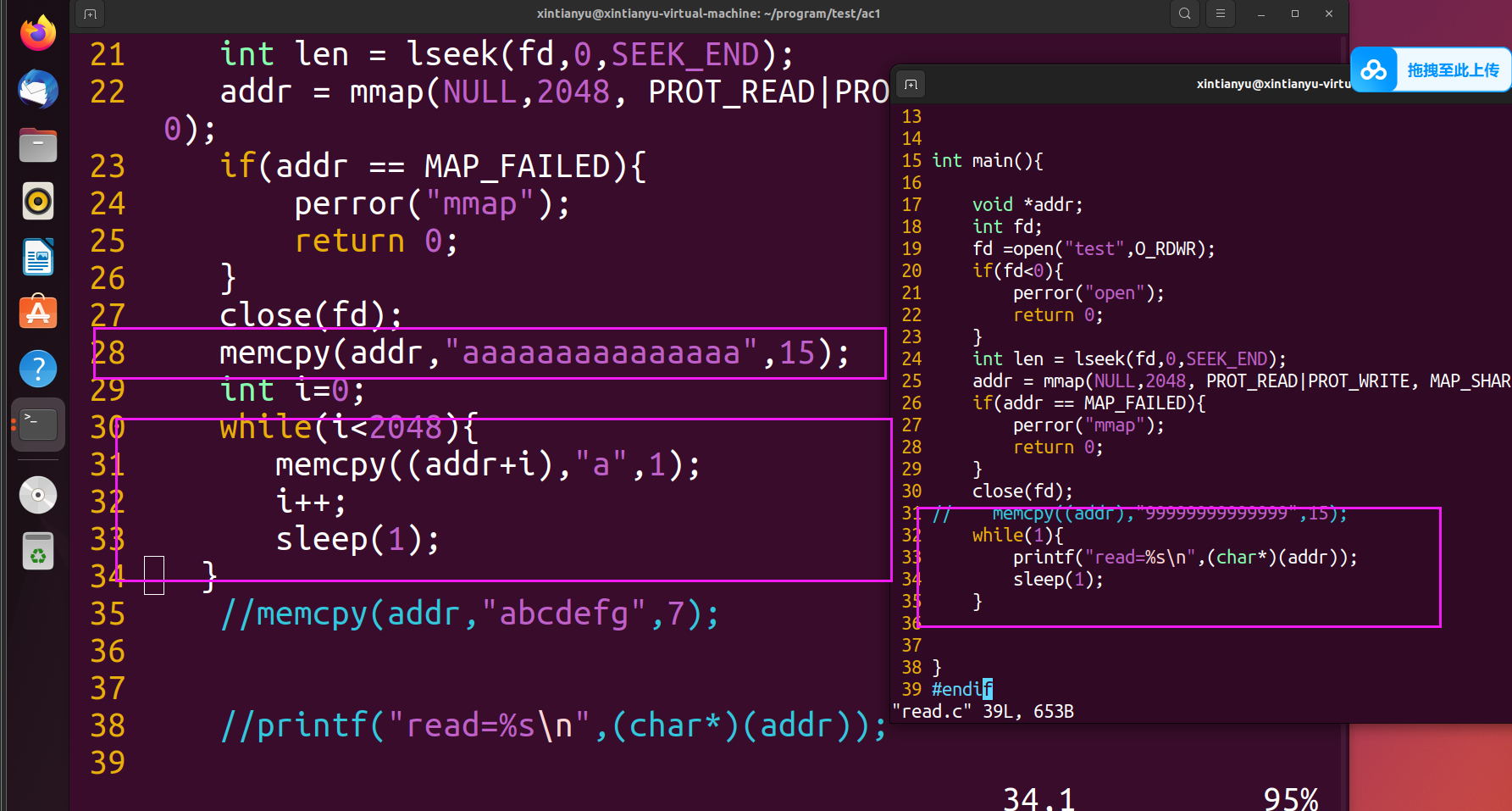Click the read.c filename in the vim statusline
Image resolution: width=1512 pixels, height=811 pixels.
point(932,711)
